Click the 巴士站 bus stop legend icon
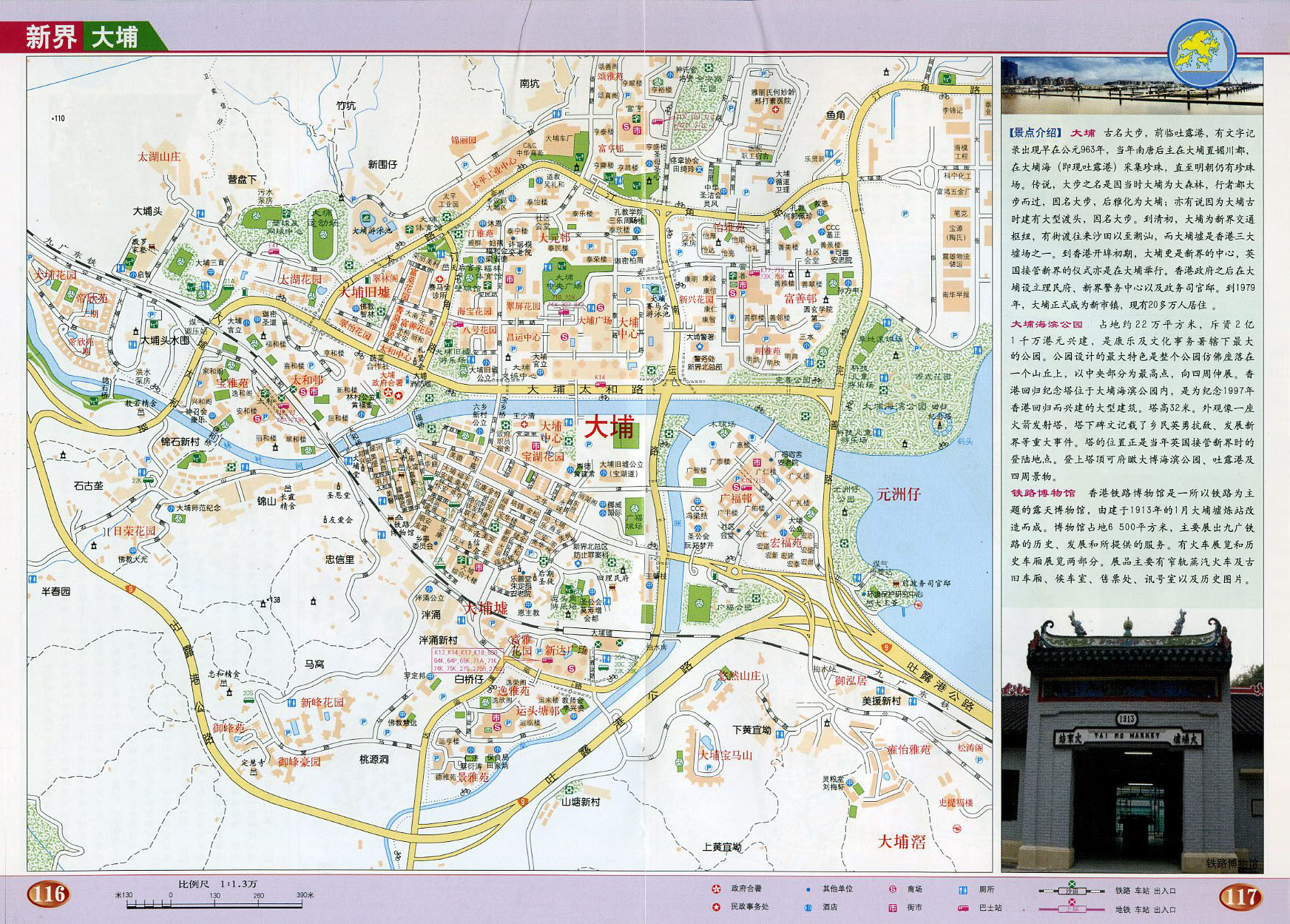This screenshot has width=1290, height=924. coord(963,907)
